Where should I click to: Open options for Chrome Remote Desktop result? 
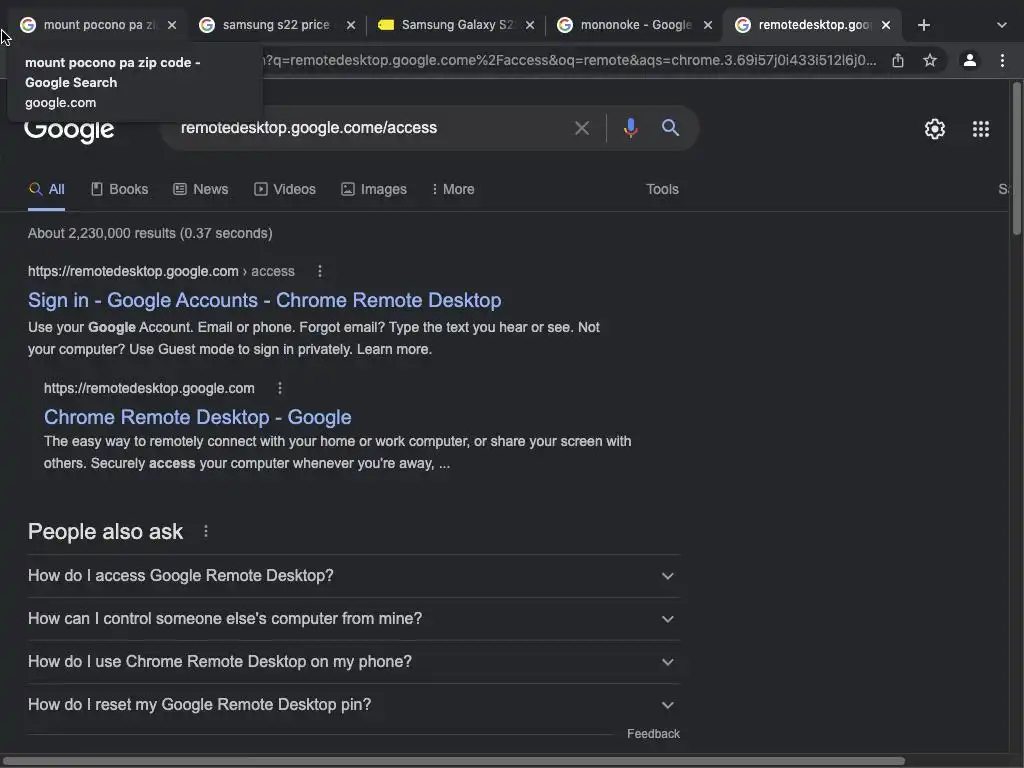[x=280, y=388]
